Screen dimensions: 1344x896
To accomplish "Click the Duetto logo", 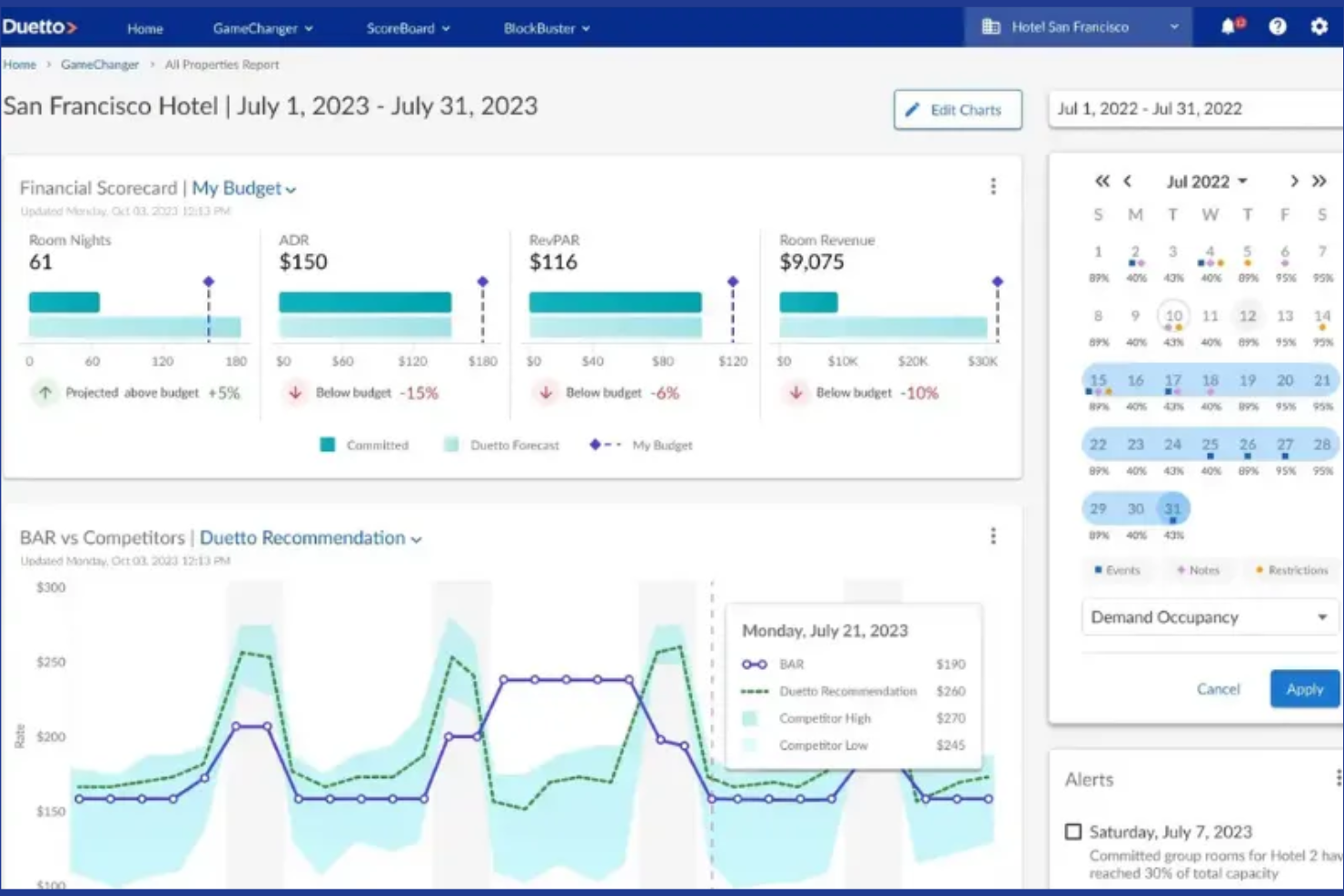I will [41, 25].
